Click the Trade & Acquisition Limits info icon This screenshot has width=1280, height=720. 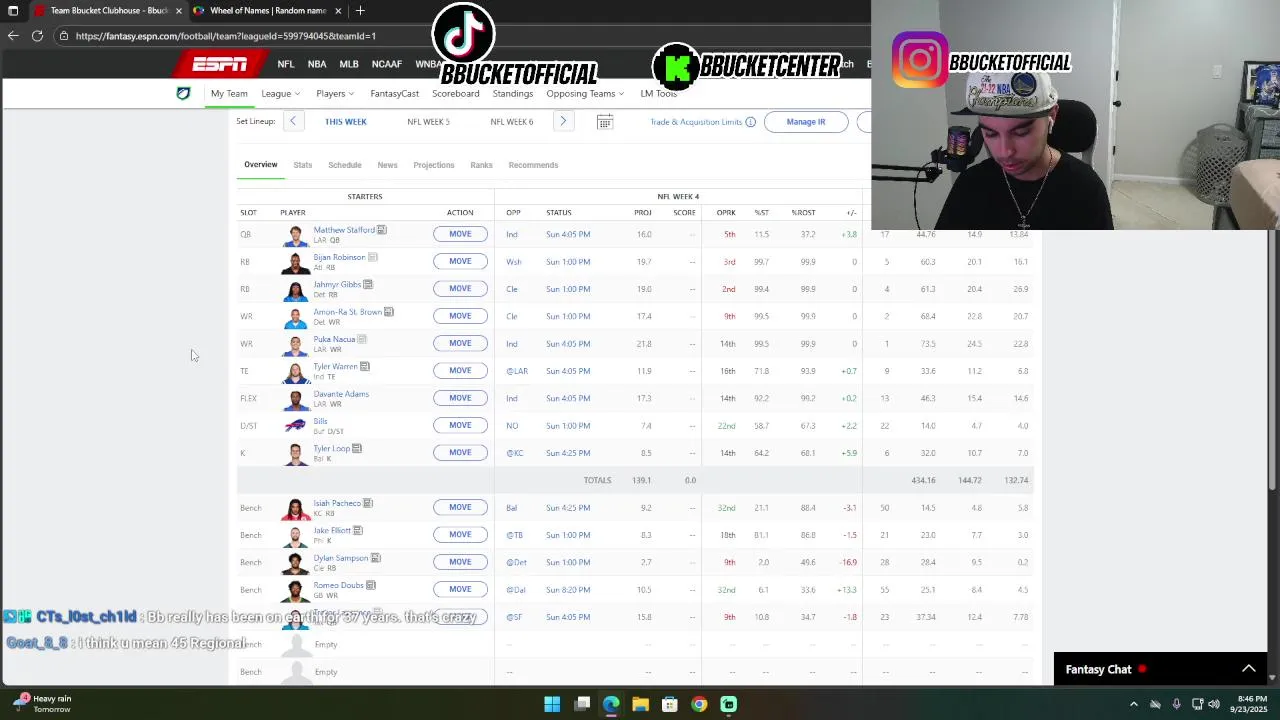(x=750, y=122)
